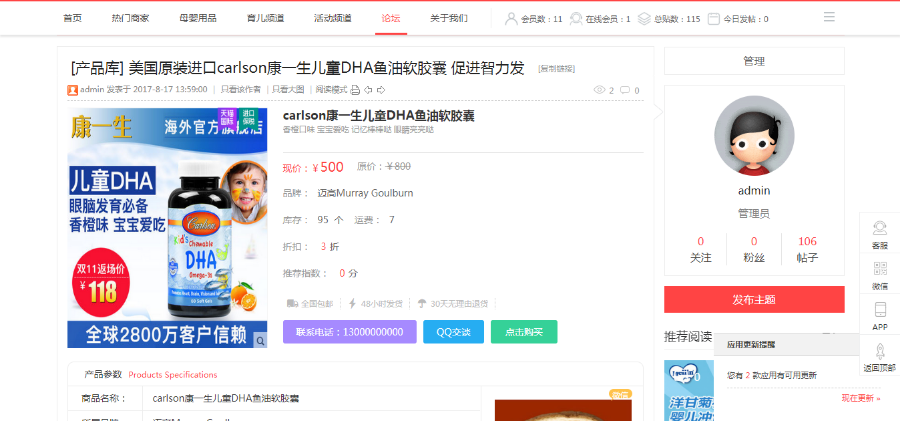This screenshot has width=900, height=421.
Task: Click the author avatar icon beside admin
Action: tap(73, 90)
